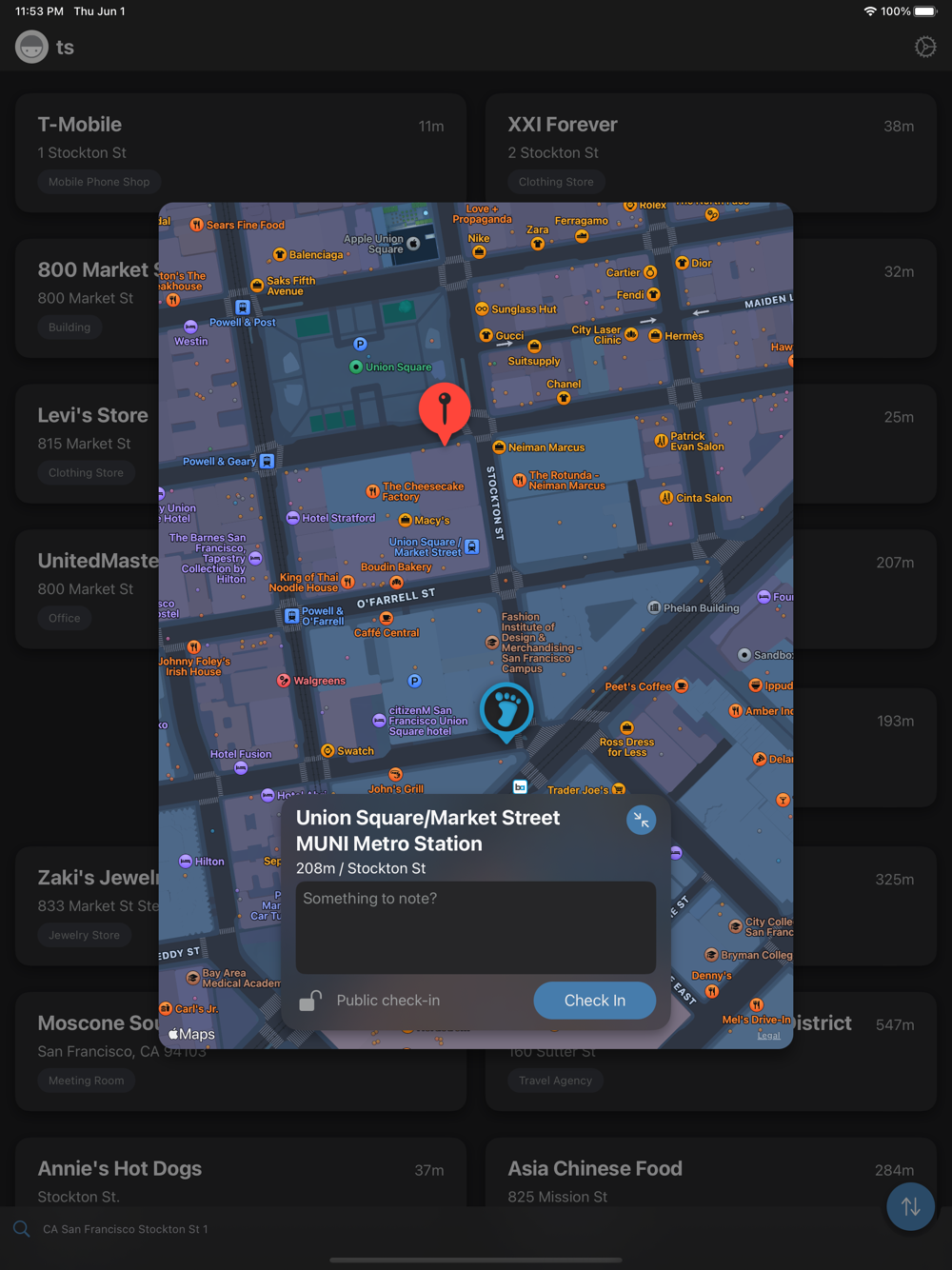This screenshot has height=1270, width=952.
Task: Tap the Swatch shop icon on map
Action: tap(328, 751)
